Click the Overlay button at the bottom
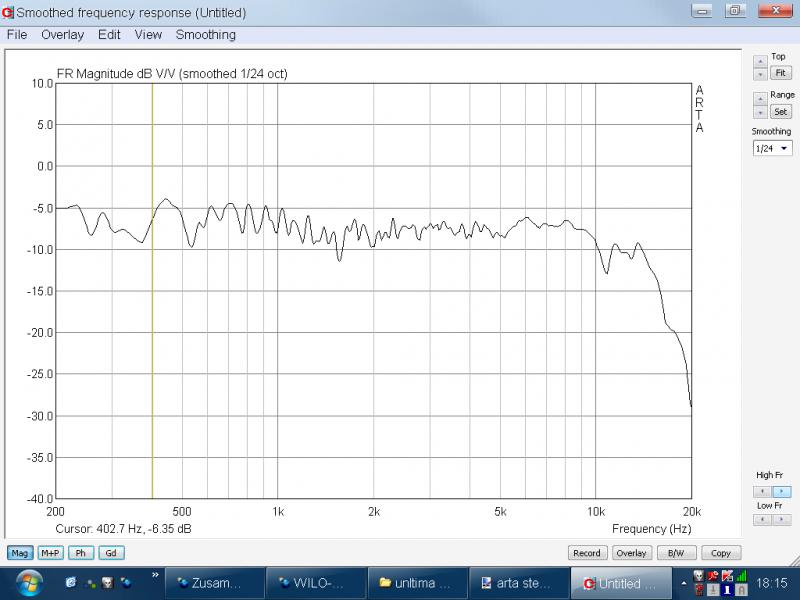Viewport: 800px width, 600px height. click(x=631, y=553)
